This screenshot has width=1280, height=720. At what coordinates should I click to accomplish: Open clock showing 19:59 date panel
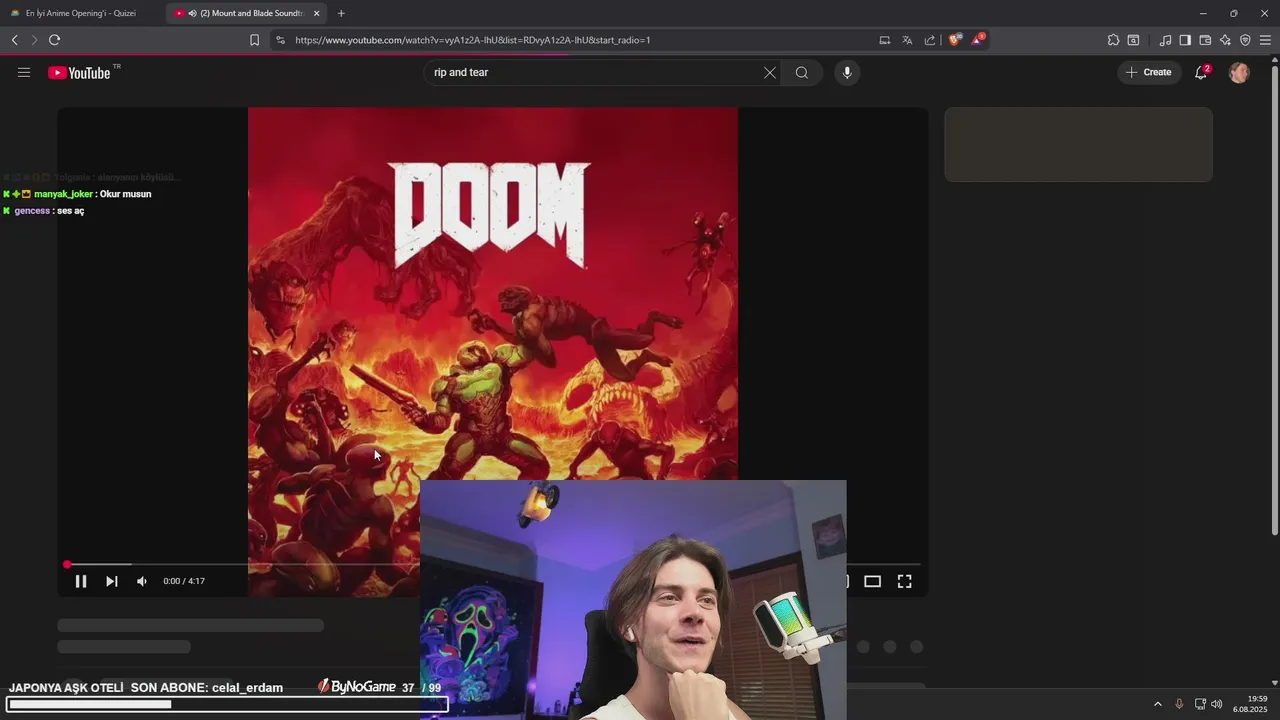(1250, 704)
